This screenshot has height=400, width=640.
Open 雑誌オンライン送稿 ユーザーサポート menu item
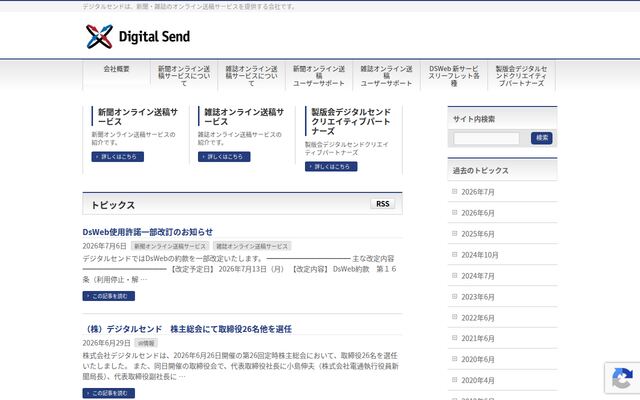pyautogui.click(x=386, y=76)
